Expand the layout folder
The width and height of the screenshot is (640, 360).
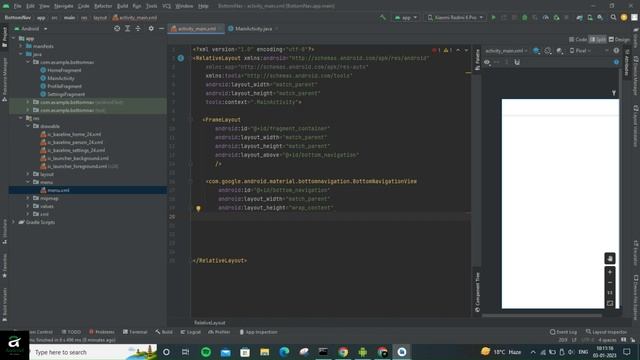coord(28,174)
